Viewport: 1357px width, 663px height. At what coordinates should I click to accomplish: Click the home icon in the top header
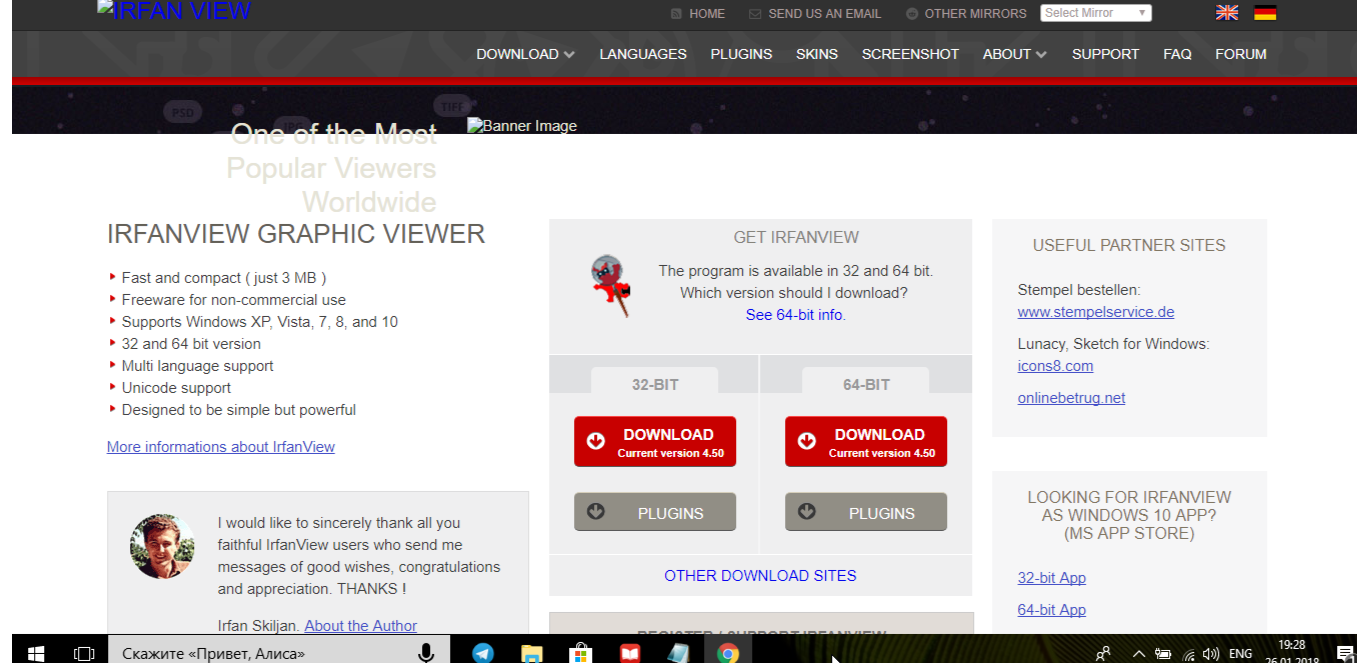point(677,14)
